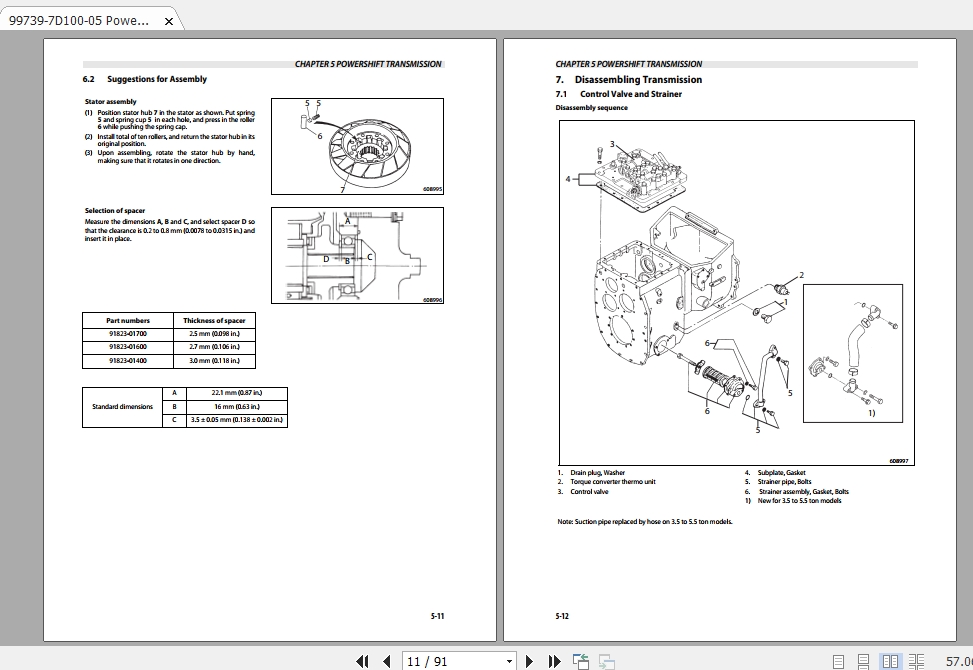Click the 'Stator assembly' subheading
The height and width of the screenshot is (670, 973).
point(110,102)
